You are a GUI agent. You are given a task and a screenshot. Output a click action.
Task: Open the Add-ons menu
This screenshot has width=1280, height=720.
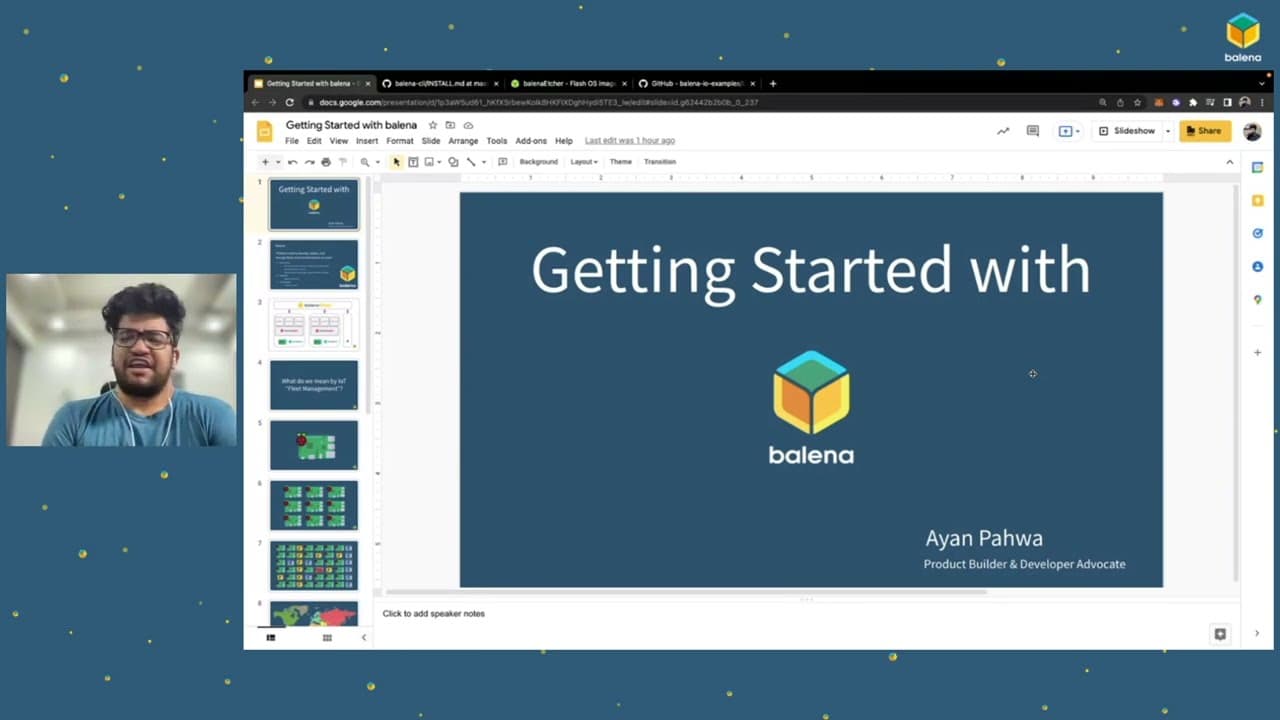pyautogui.click(x=531, y=141)
